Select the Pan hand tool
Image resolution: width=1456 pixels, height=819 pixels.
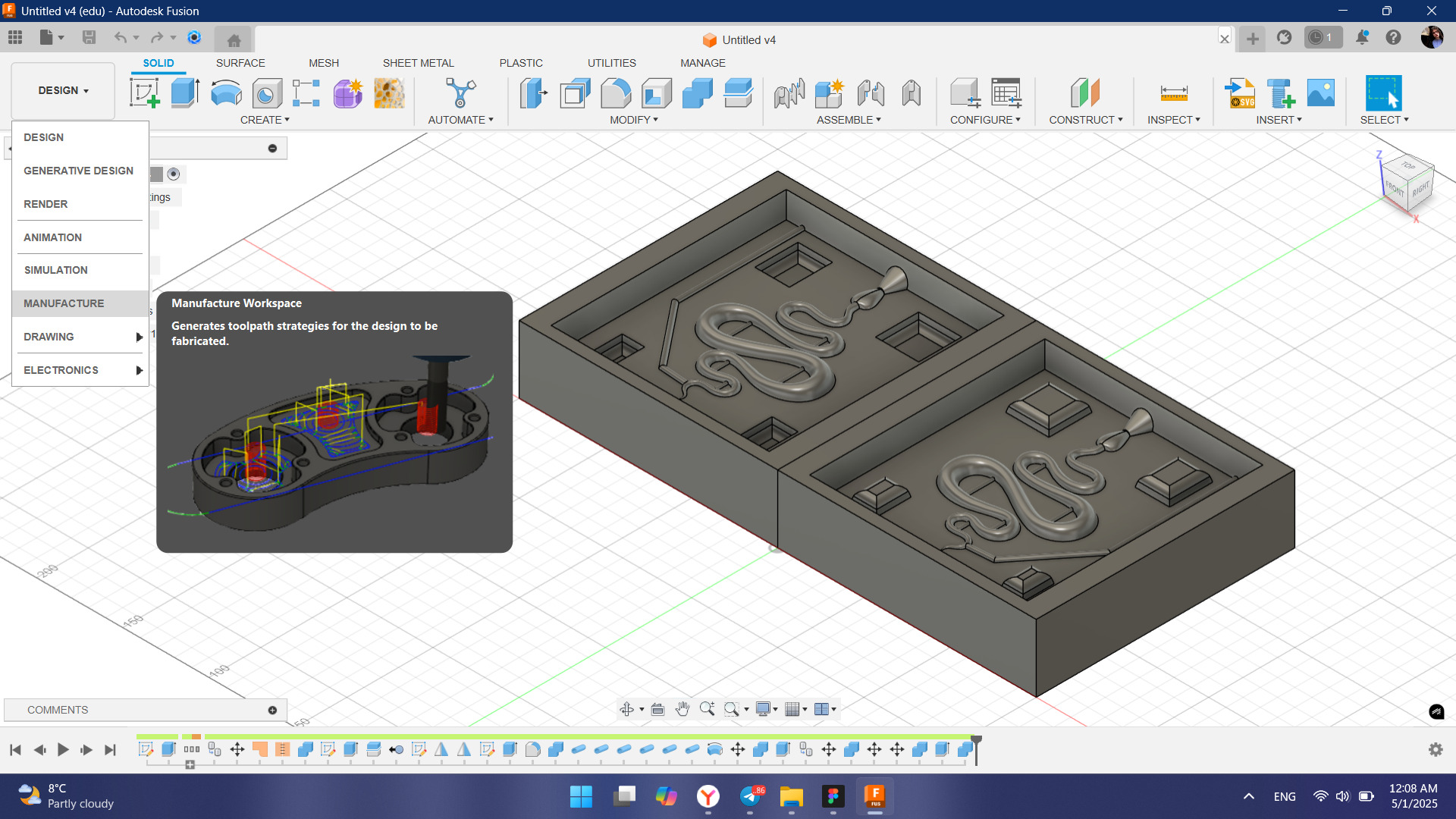pyautogui.click(x=682, y=709)
